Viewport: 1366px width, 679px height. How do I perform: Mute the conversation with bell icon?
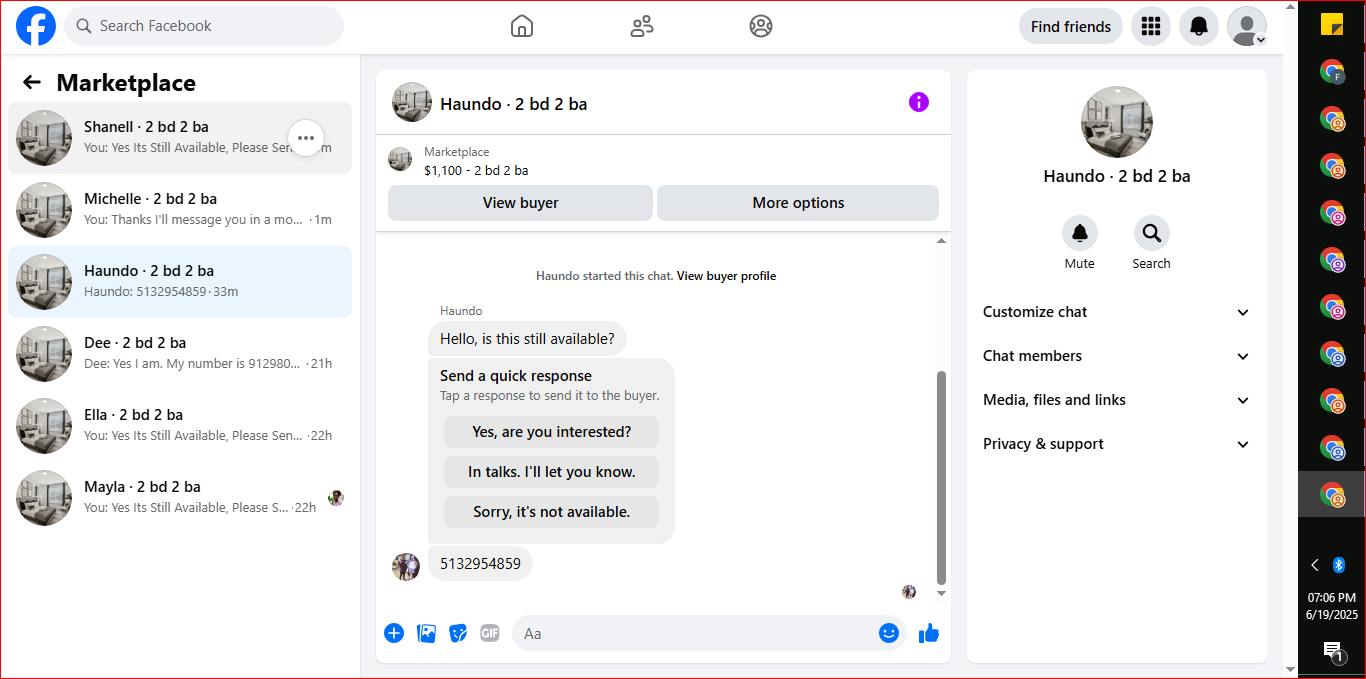tap(1080, 233)
